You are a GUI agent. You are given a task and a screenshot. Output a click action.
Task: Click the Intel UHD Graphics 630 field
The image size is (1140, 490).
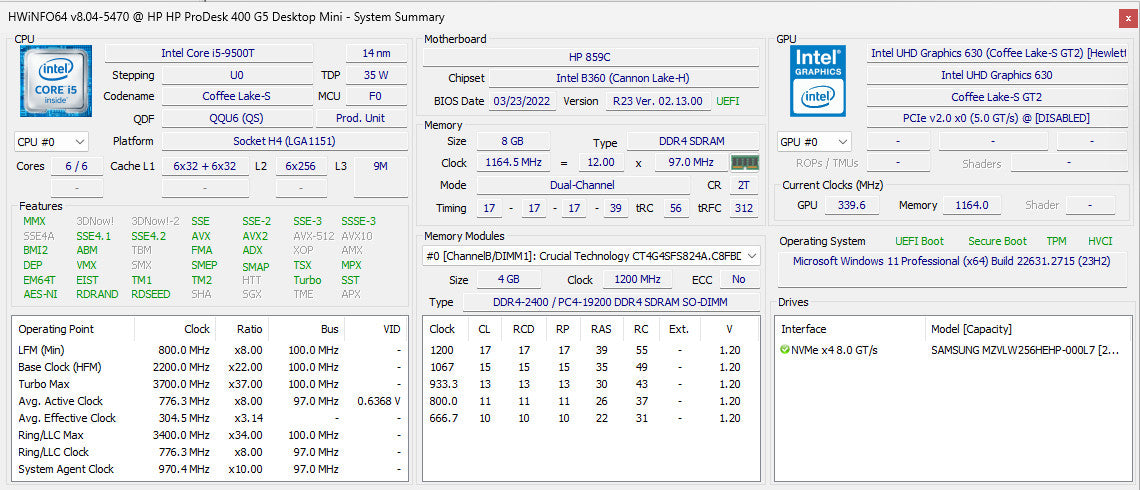(x=997, y=75)
